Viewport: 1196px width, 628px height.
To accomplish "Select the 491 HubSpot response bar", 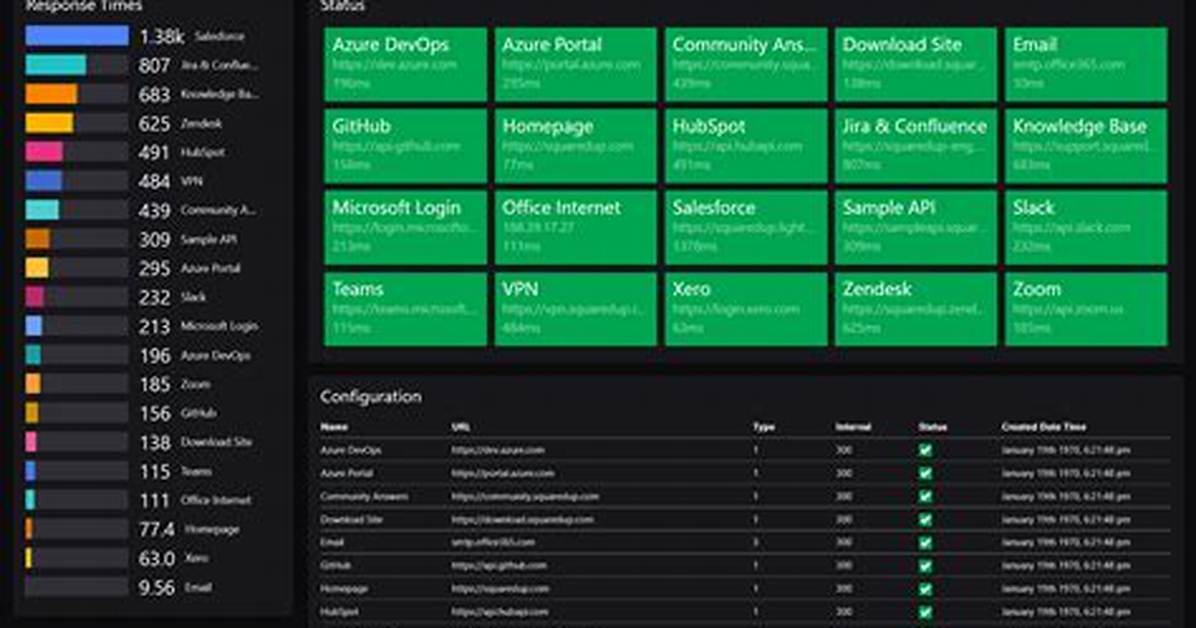I will (x=77, y=152).
